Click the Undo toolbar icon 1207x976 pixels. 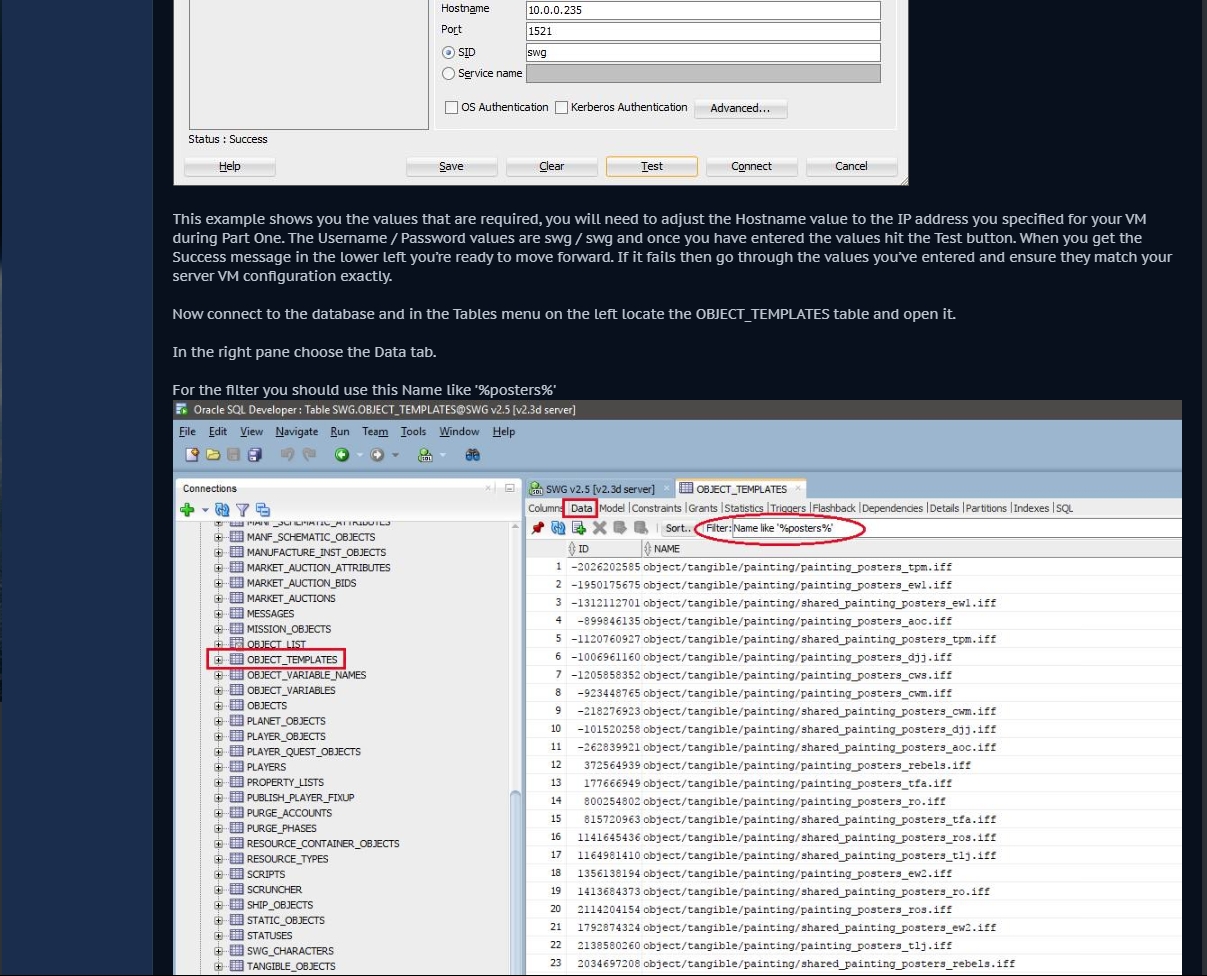coord(287,455)
